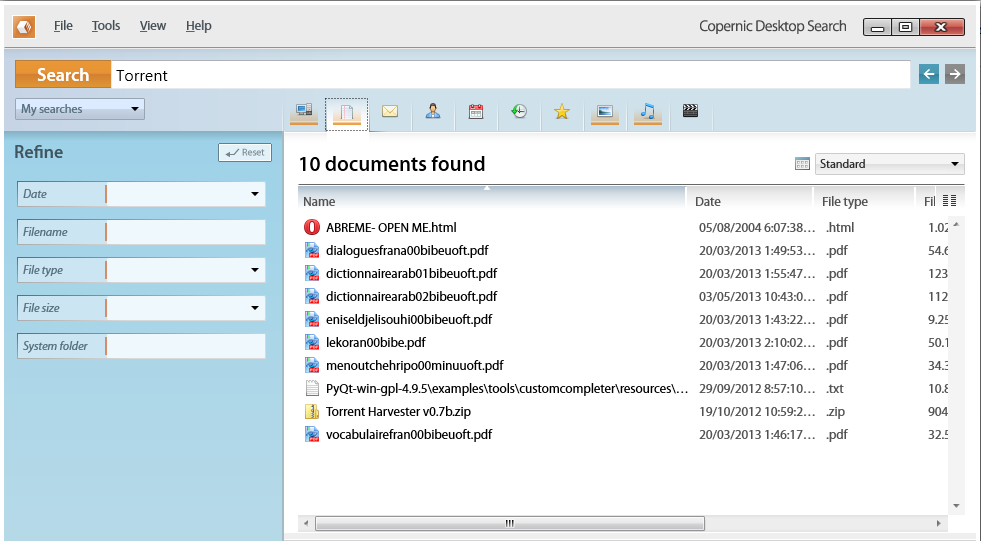Image resolution: width=981 pixels, height=541 pixels.
Task: Open the File menu
Action: click(63, 26)
